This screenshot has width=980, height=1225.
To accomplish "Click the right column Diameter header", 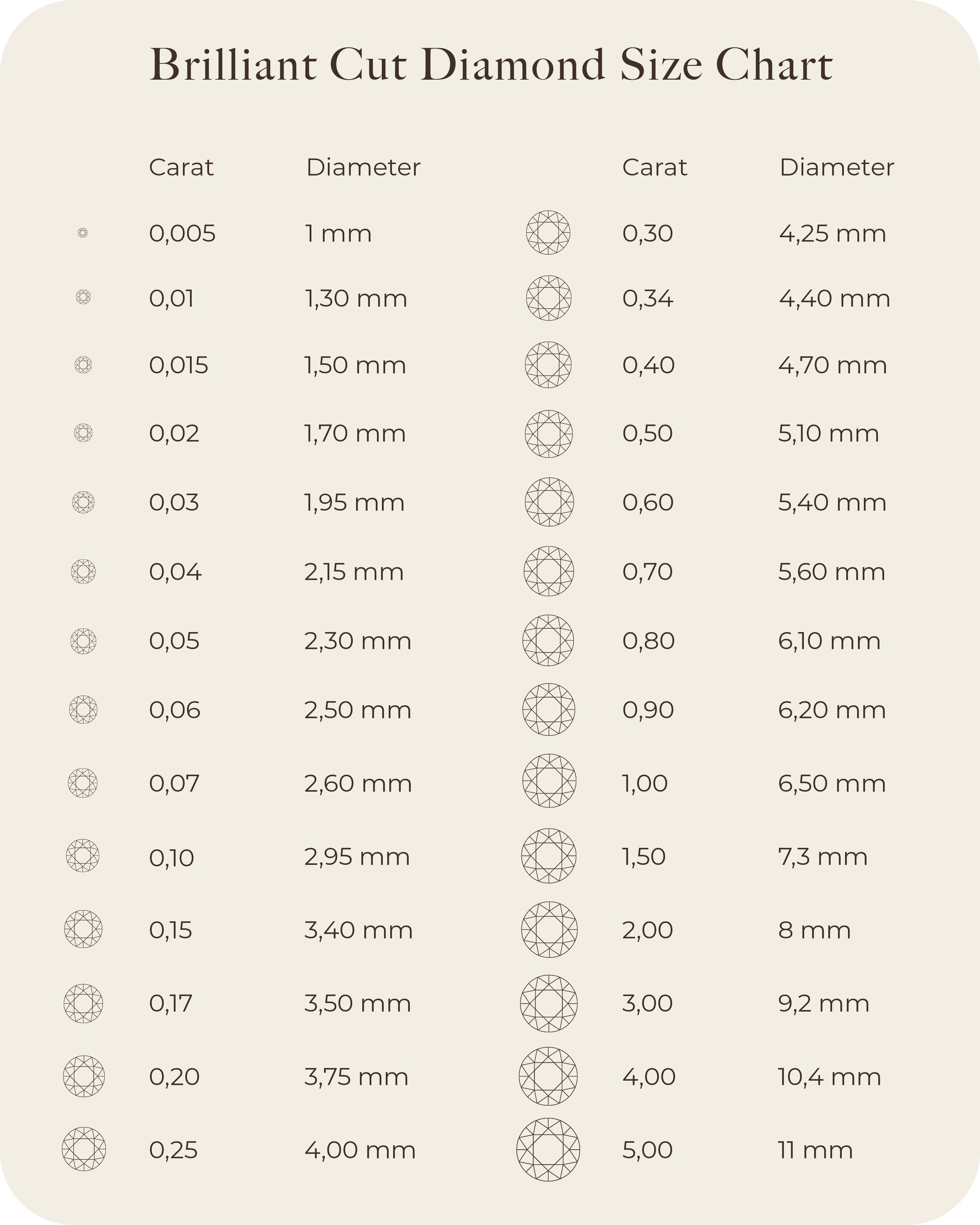I will [836, 168].
